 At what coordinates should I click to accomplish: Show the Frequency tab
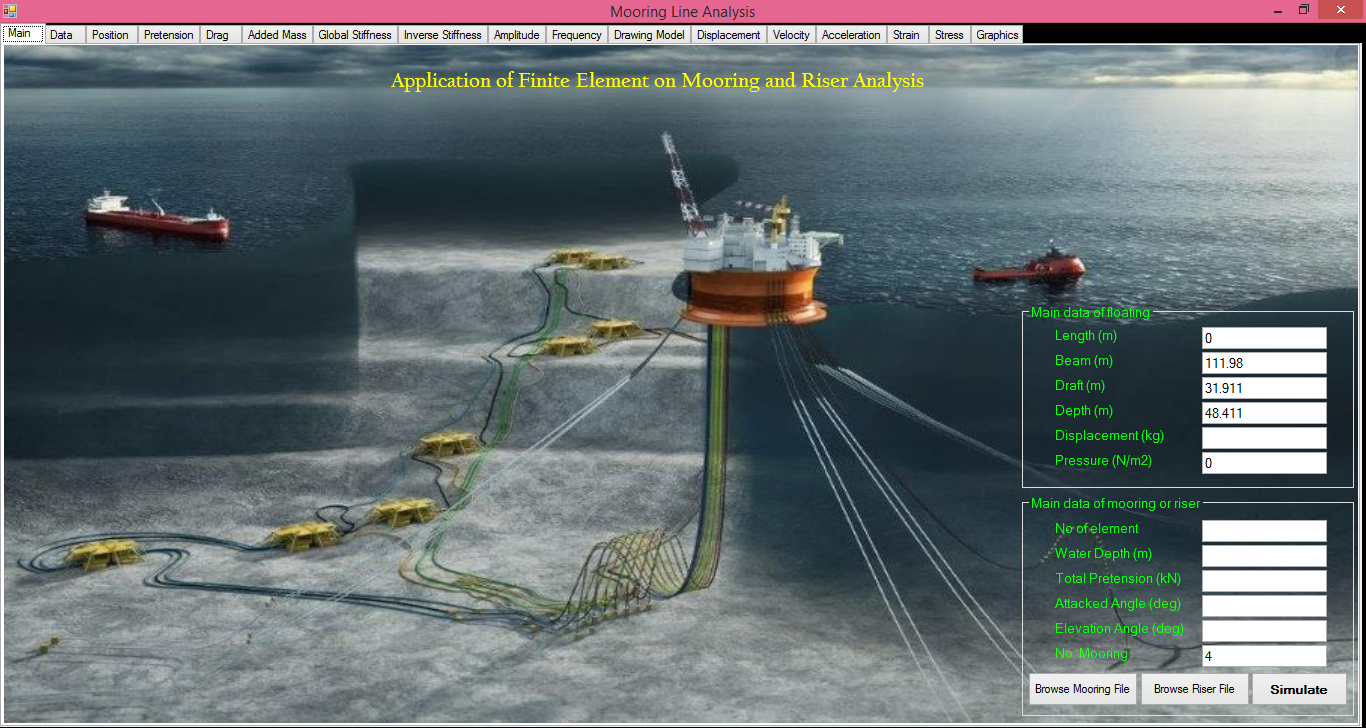pos(576,35)
